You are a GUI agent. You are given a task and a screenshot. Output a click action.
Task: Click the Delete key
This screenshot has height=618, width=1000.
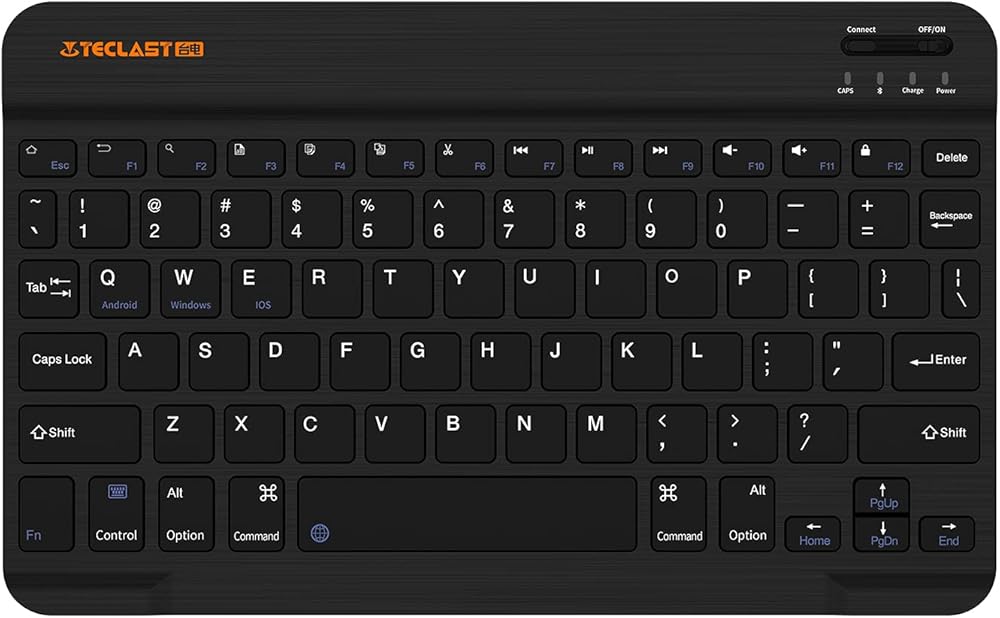pyautogui.click(x=951, y=158)
